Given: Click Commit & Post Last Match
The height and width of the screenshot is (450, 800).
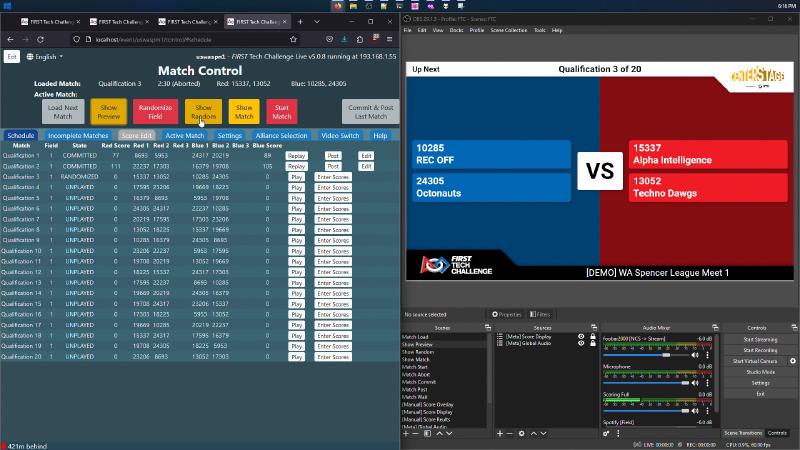Looking at the screenshot, I should (370, 112).
